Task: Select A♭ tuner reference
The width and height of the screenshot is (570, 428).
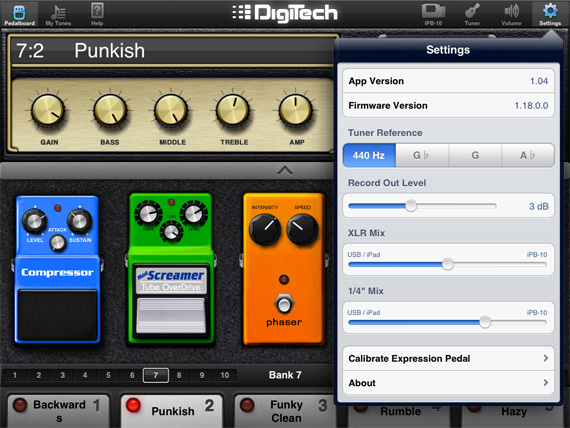Action: point(528,156)
